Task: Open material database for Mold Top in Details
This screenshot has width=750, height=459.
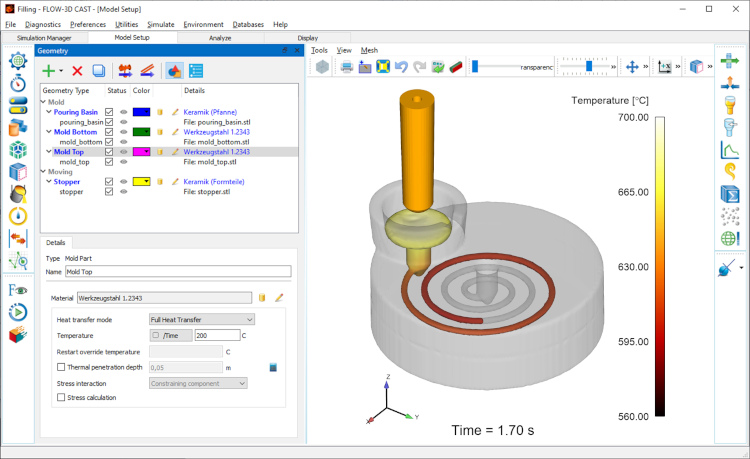Action: pos(263,297)
